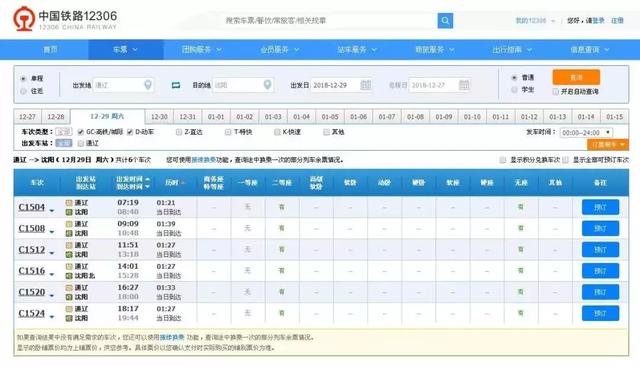Image resolution: width=640 pixels, height=366 pixels.
Task: Switch to the 01-01 date tab
Action: (x=216, y=117)
